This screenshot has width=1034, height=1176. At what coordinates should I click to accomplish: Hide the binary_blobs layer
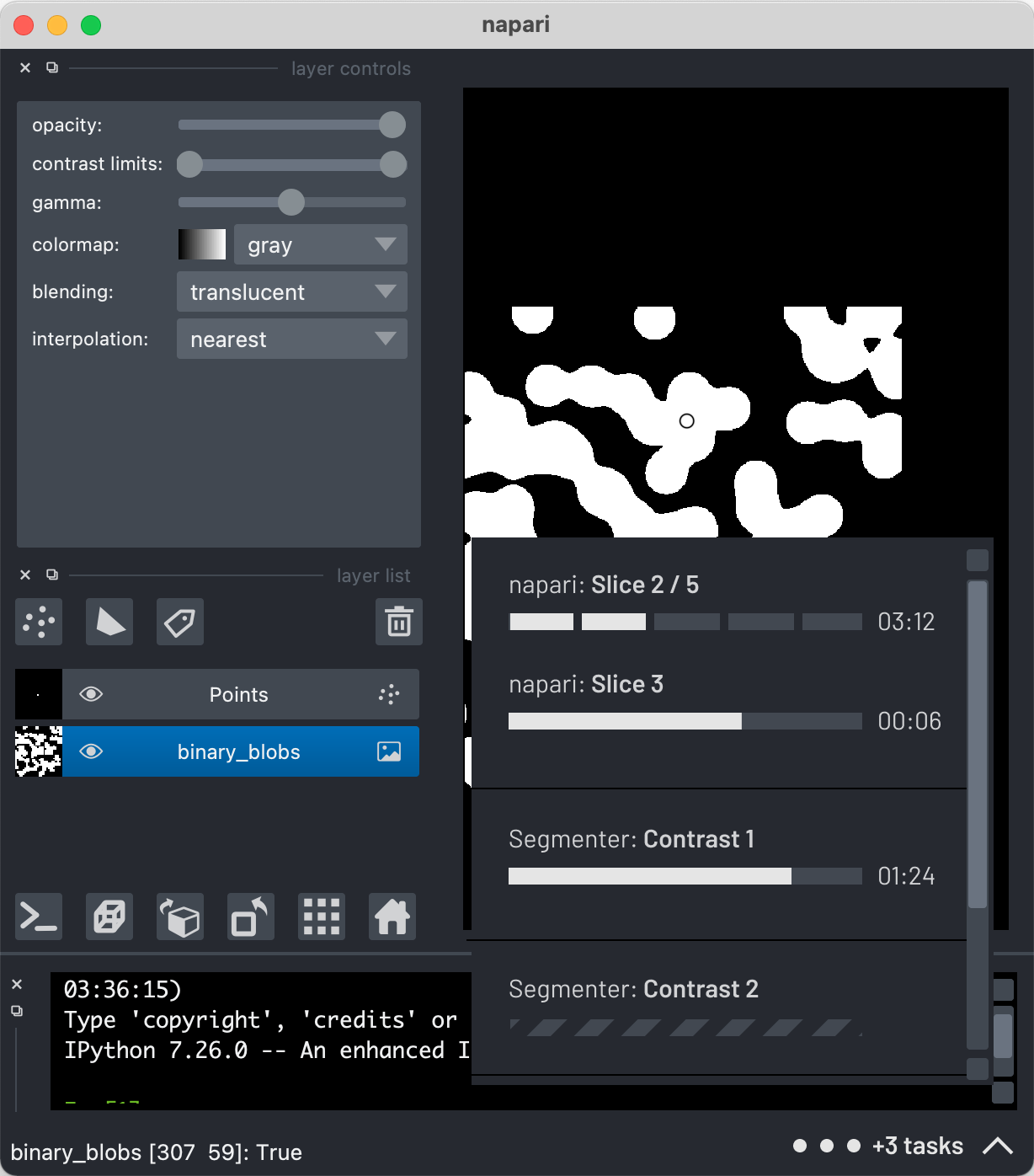[91, 751]
